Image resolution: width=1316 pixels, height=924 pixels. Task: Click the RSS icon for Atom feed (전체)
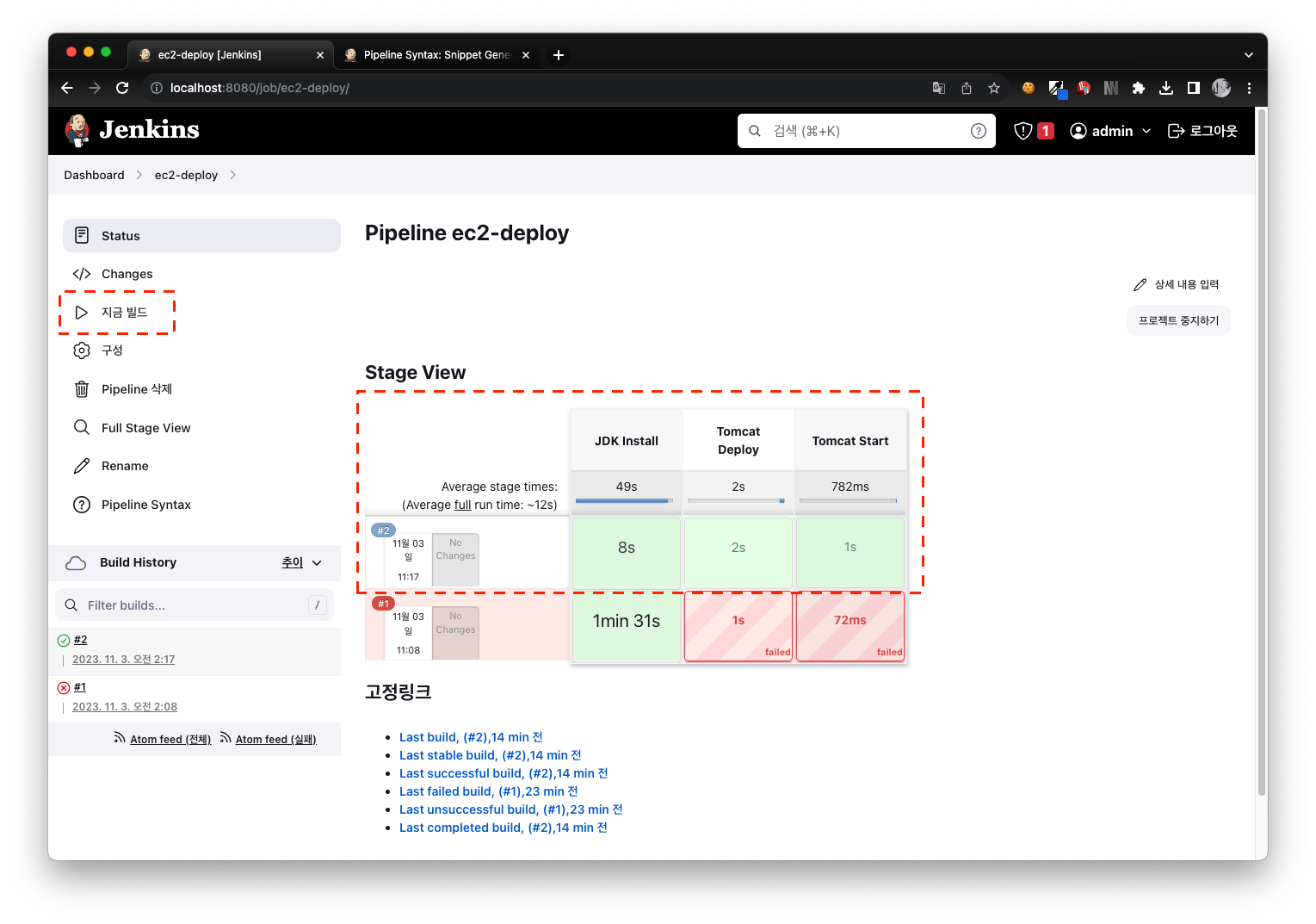120,738
